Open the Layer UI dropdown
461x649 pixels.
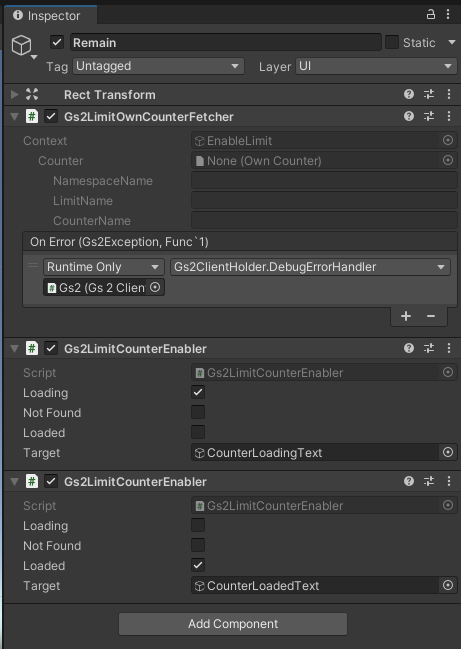[x=376, y=66]
